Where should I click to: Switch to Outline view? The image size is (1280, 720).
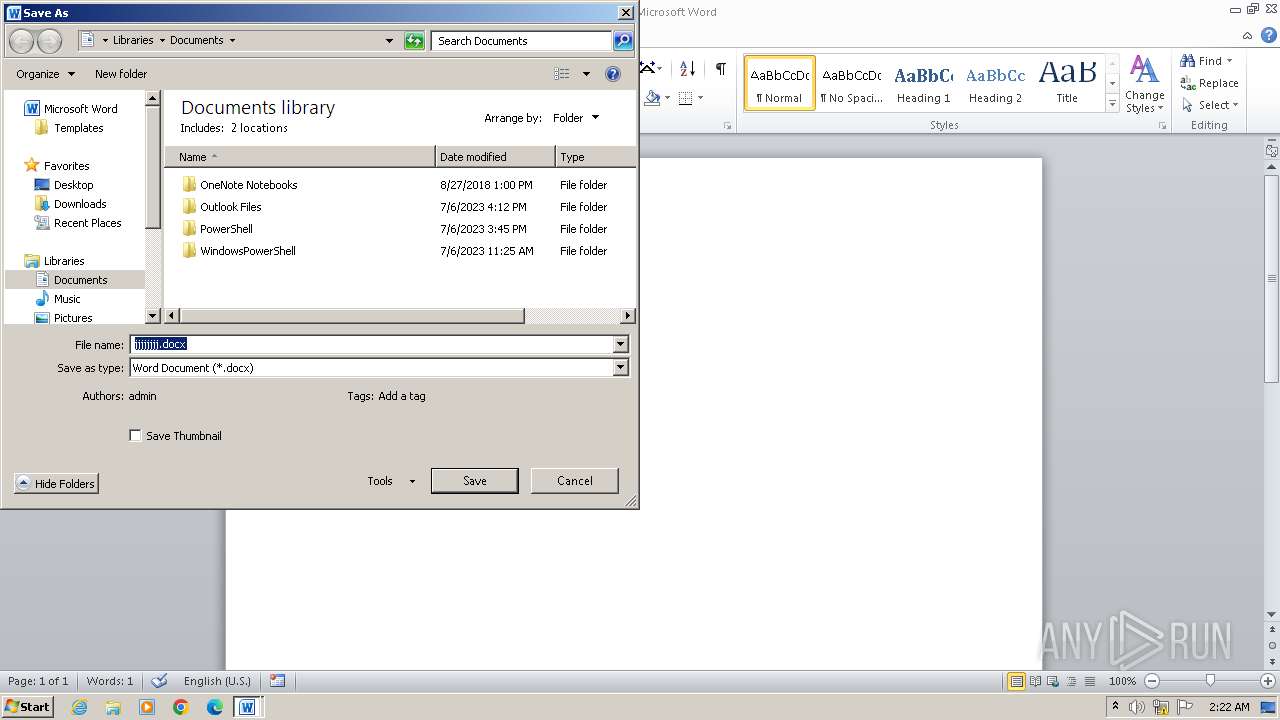[x=1070, y=681]
